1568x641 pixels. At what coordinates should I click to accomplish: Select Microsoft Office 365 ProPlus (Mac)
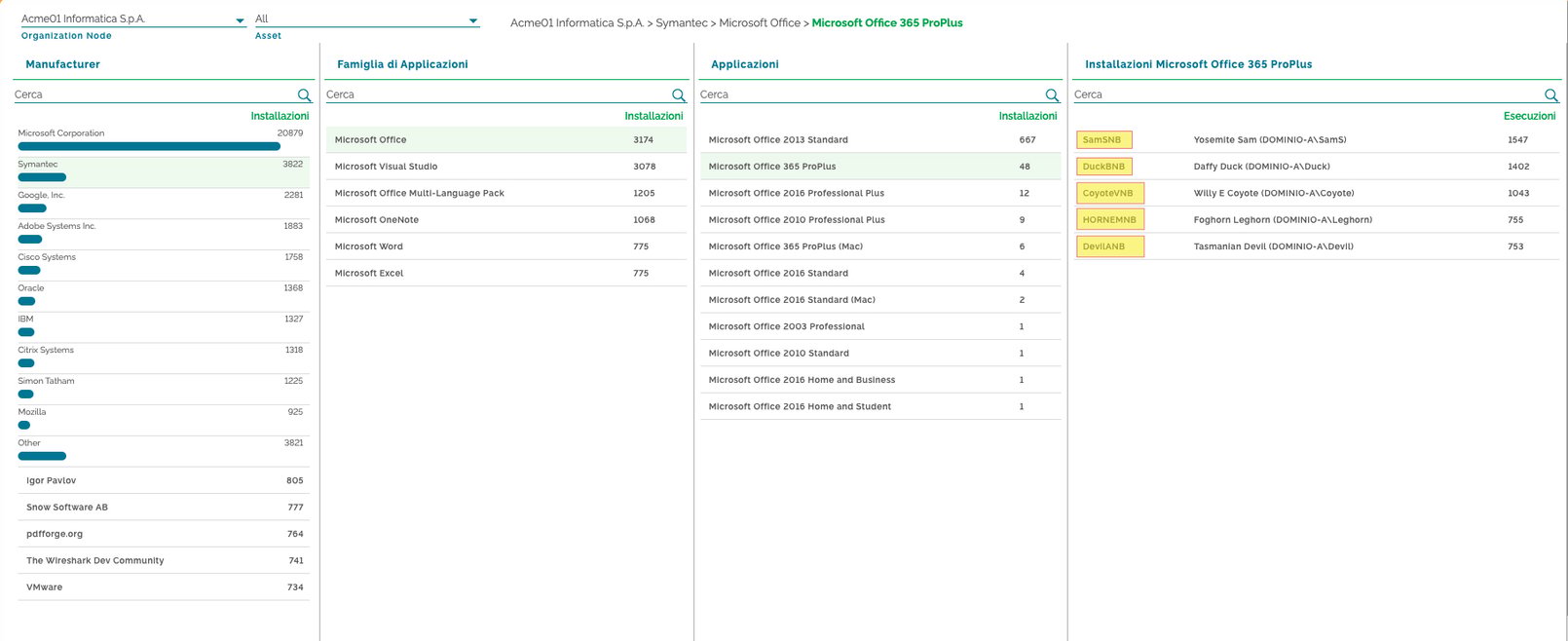(x=880, y=246)
